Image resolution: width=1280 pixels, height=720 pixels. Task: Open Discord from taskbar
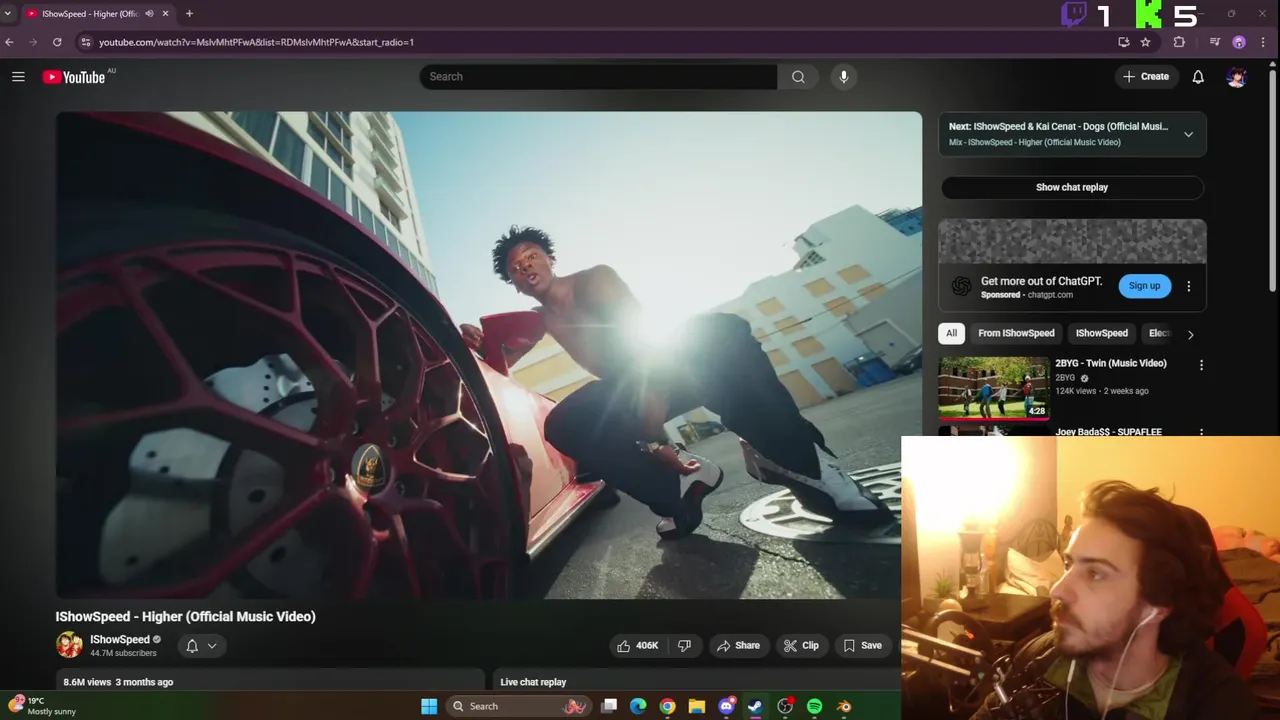[726, 706]
